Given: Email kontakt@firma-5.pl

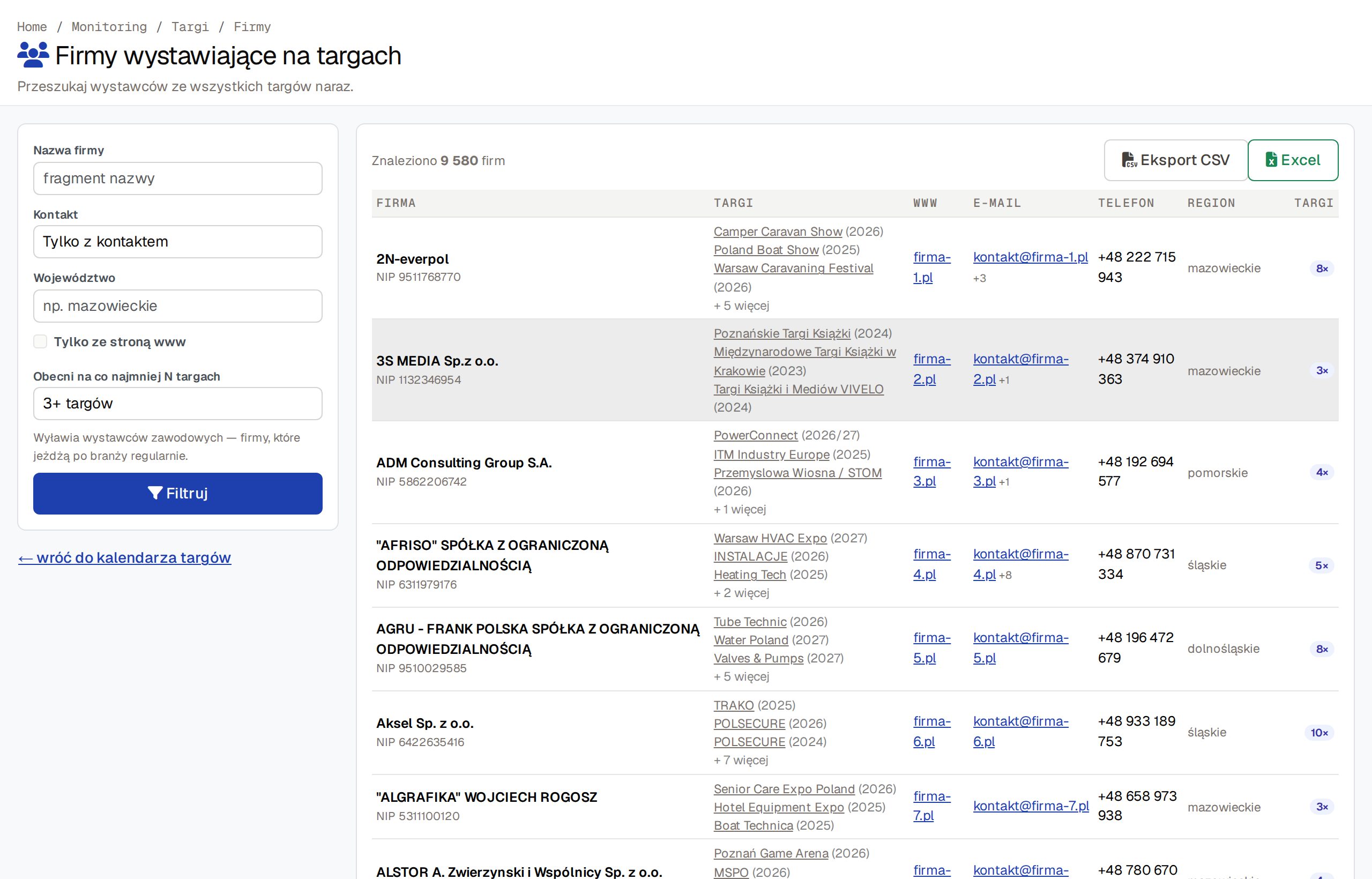Looking at the screenshot, I should tap(1020, 648).
